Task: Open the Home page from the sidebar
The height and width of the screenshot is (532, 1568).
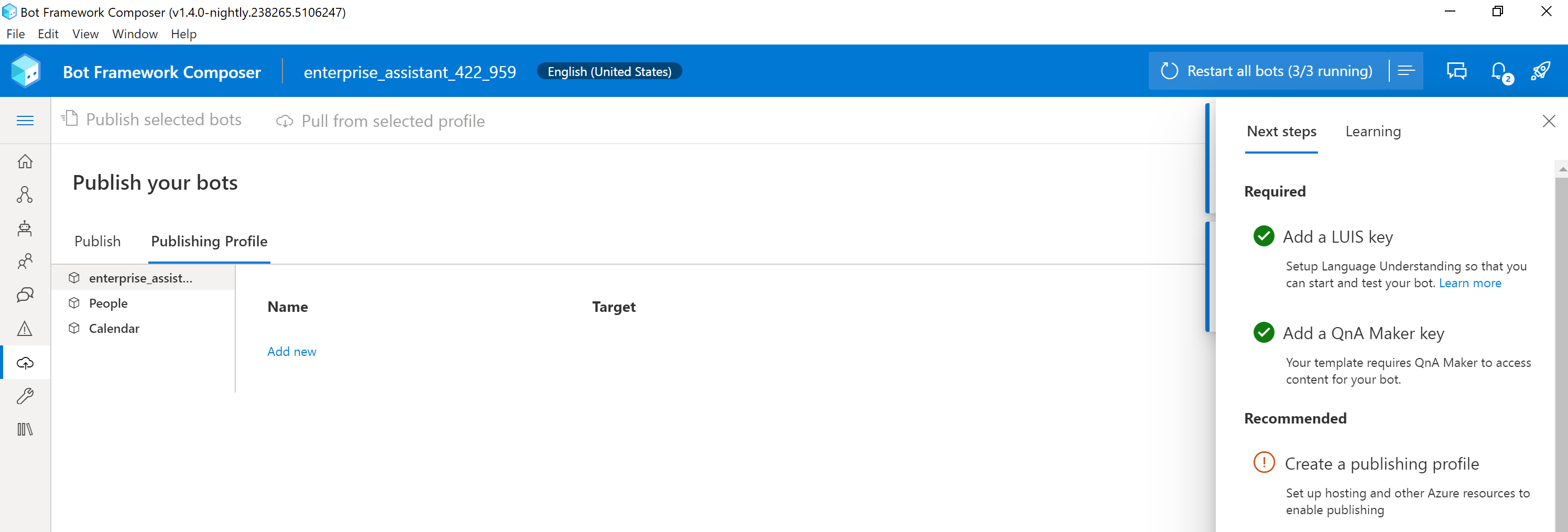Action: [25, 161]
